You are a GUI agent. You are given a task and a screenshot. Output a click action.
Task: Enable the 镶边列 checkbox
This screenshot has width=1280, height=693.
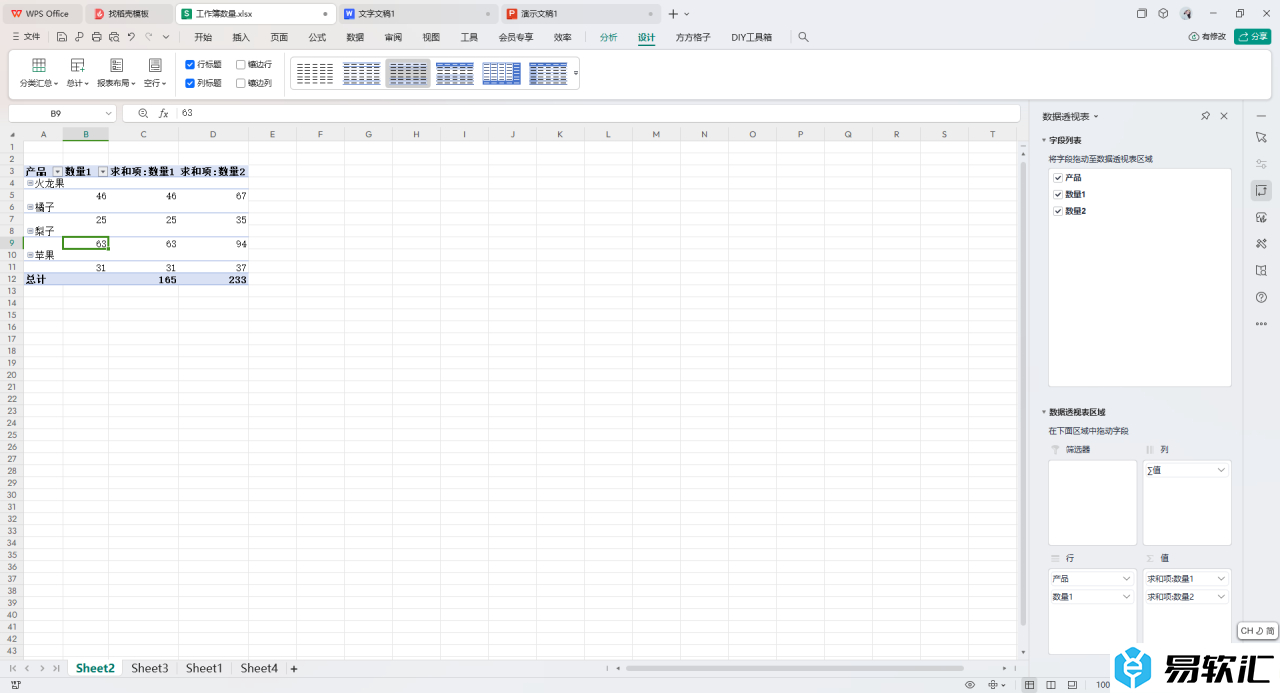[241, 83]
